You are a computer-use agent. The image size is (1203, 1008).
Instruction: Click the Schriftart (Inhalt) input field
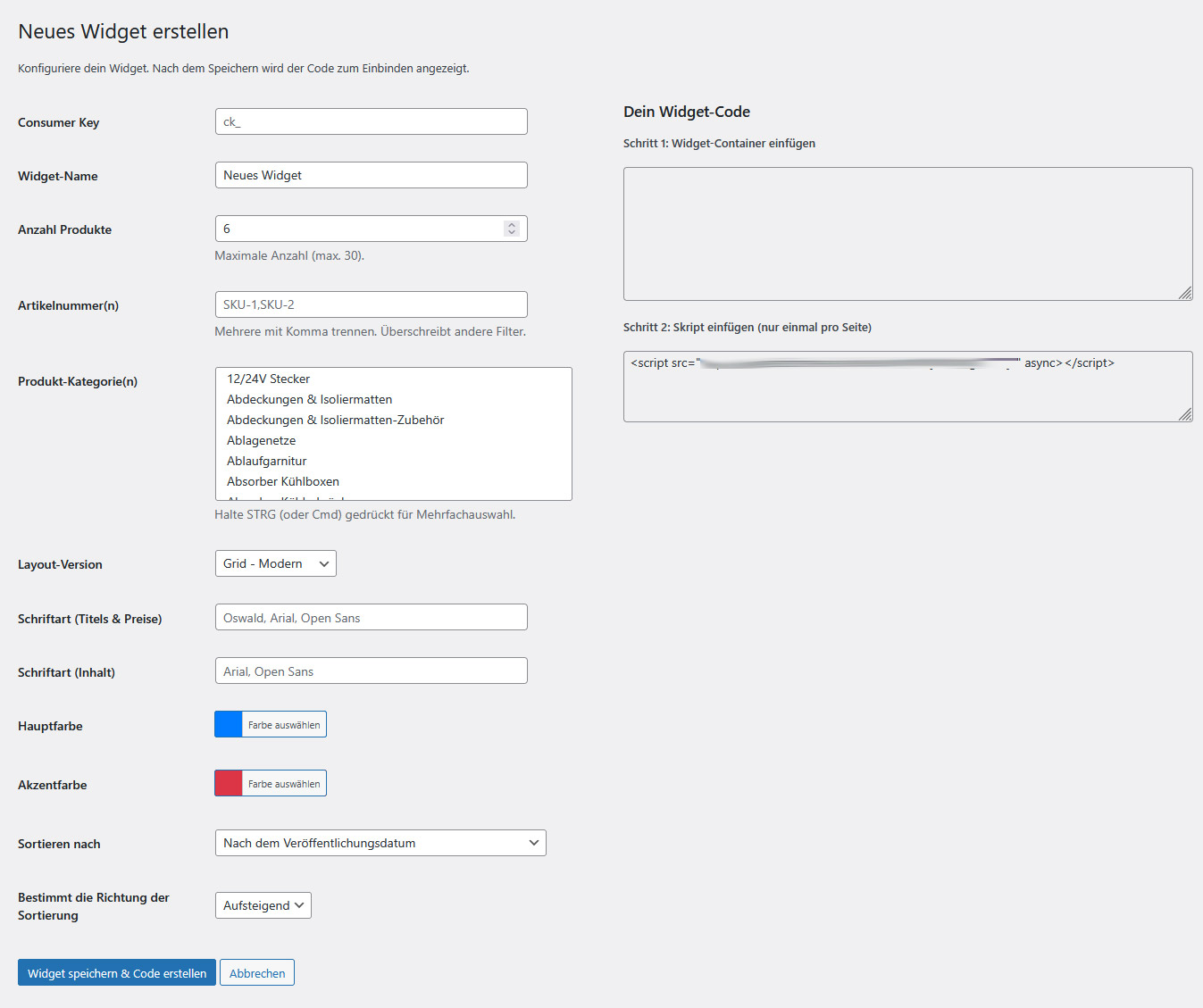(x=371, y=671)
